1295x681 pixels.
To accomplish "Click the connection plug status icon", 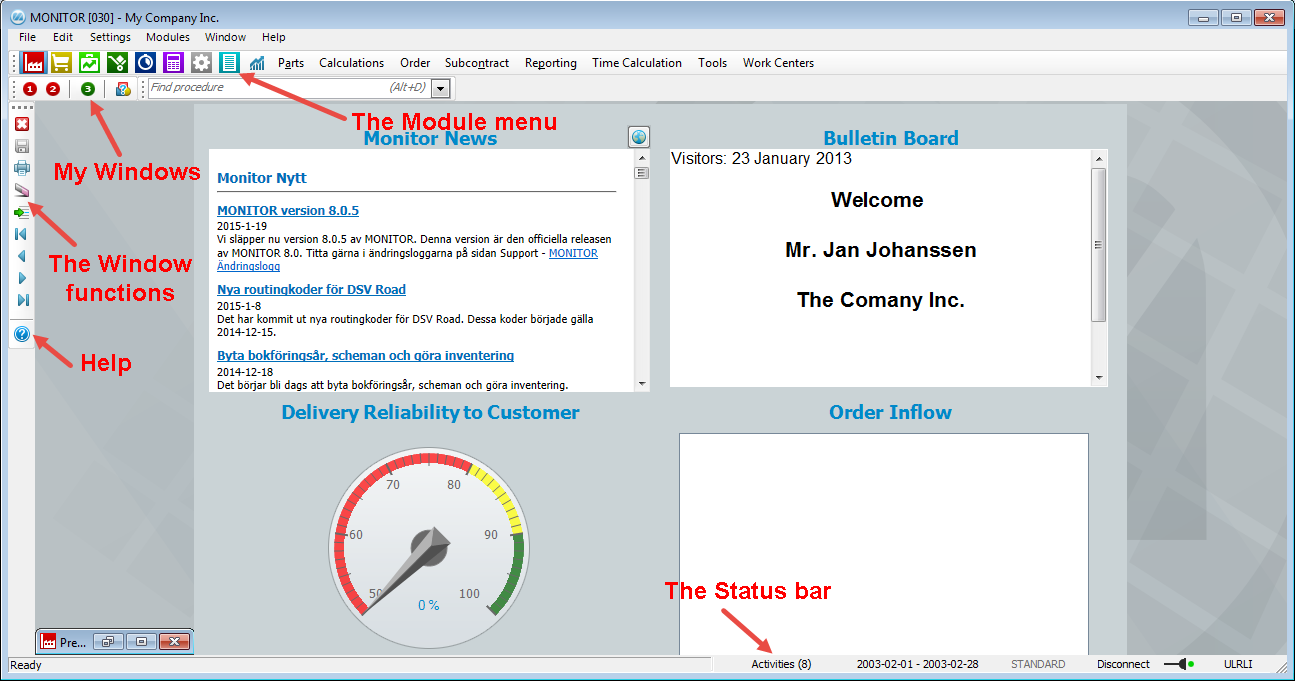I will [1179, 664].
